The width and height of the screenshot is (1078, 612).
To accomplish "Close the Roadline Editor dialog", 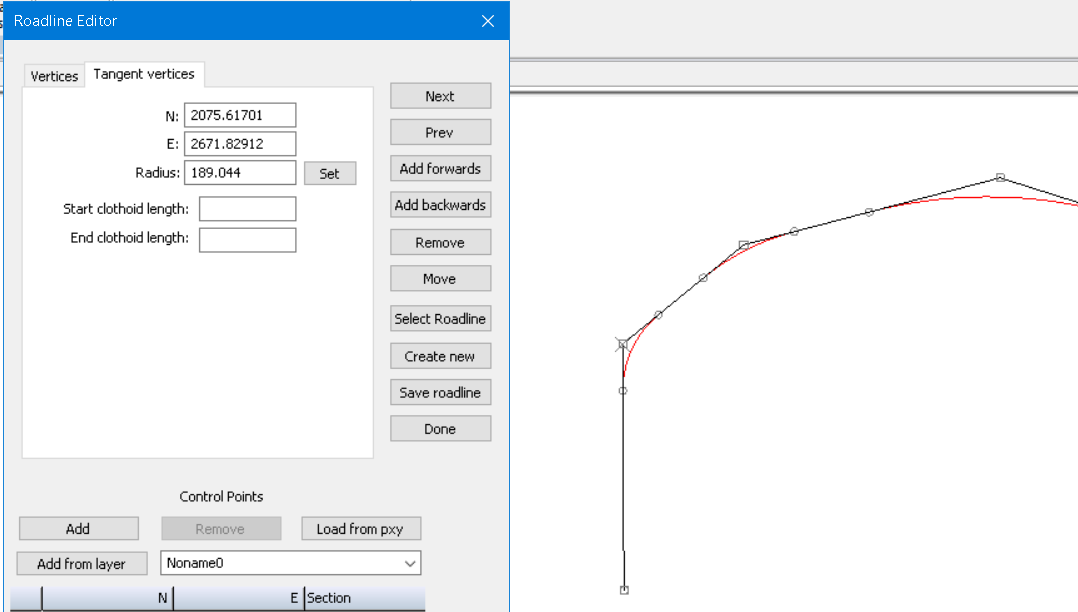I will click(488, 21).
